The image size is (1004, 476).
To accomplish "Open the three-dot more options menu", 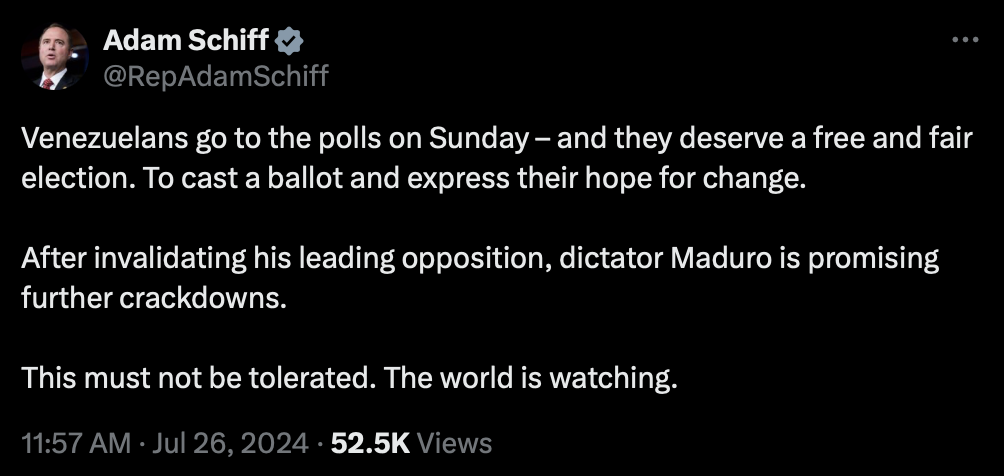I will point(964,40).
